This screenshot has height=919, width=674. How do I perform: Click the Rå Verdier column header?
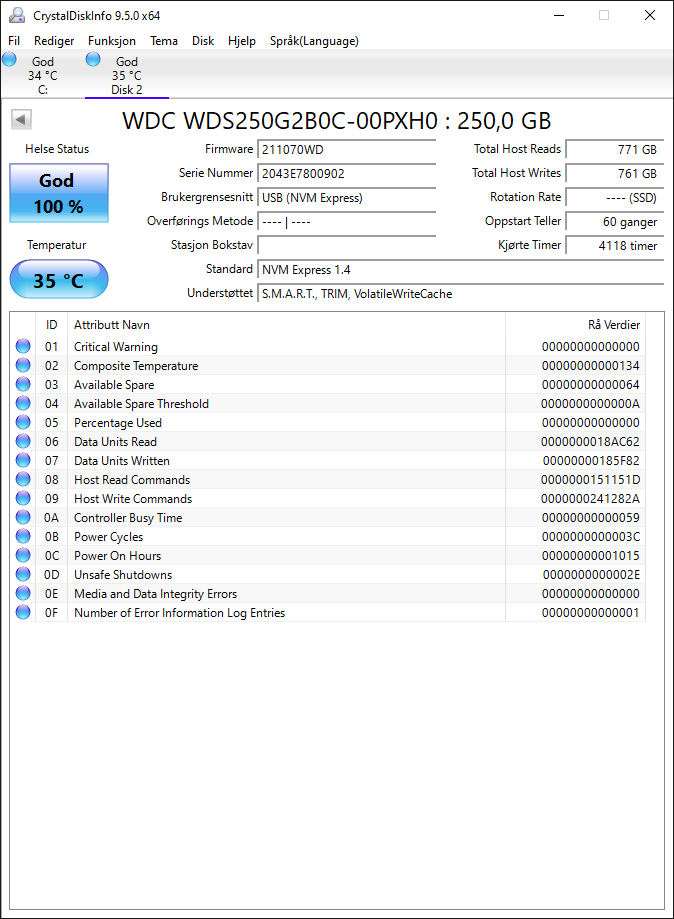[x=614, y=325]
